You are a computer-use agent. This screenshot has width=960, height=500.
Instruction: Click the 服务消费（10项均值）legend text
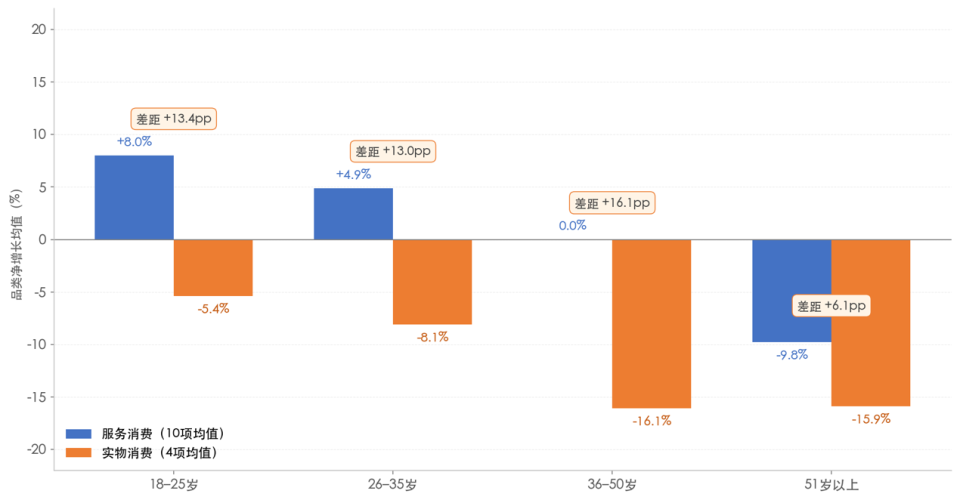click(x=163, y=434)
